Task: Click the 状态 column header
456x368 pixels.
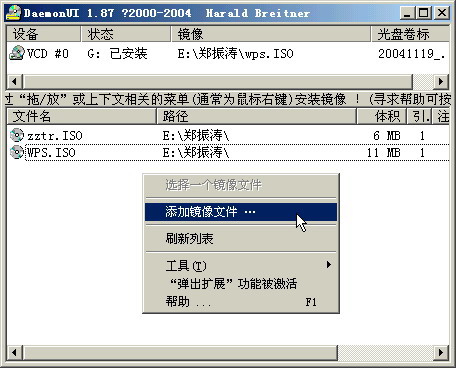Action: pos(126,34)
